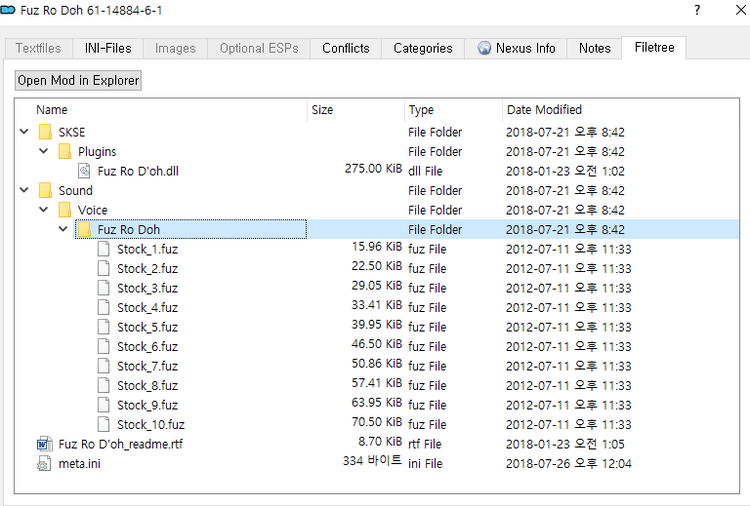Click the Stock_1.fuz file icon
This screenshot has width=750, height=506.
coord(104,249)
